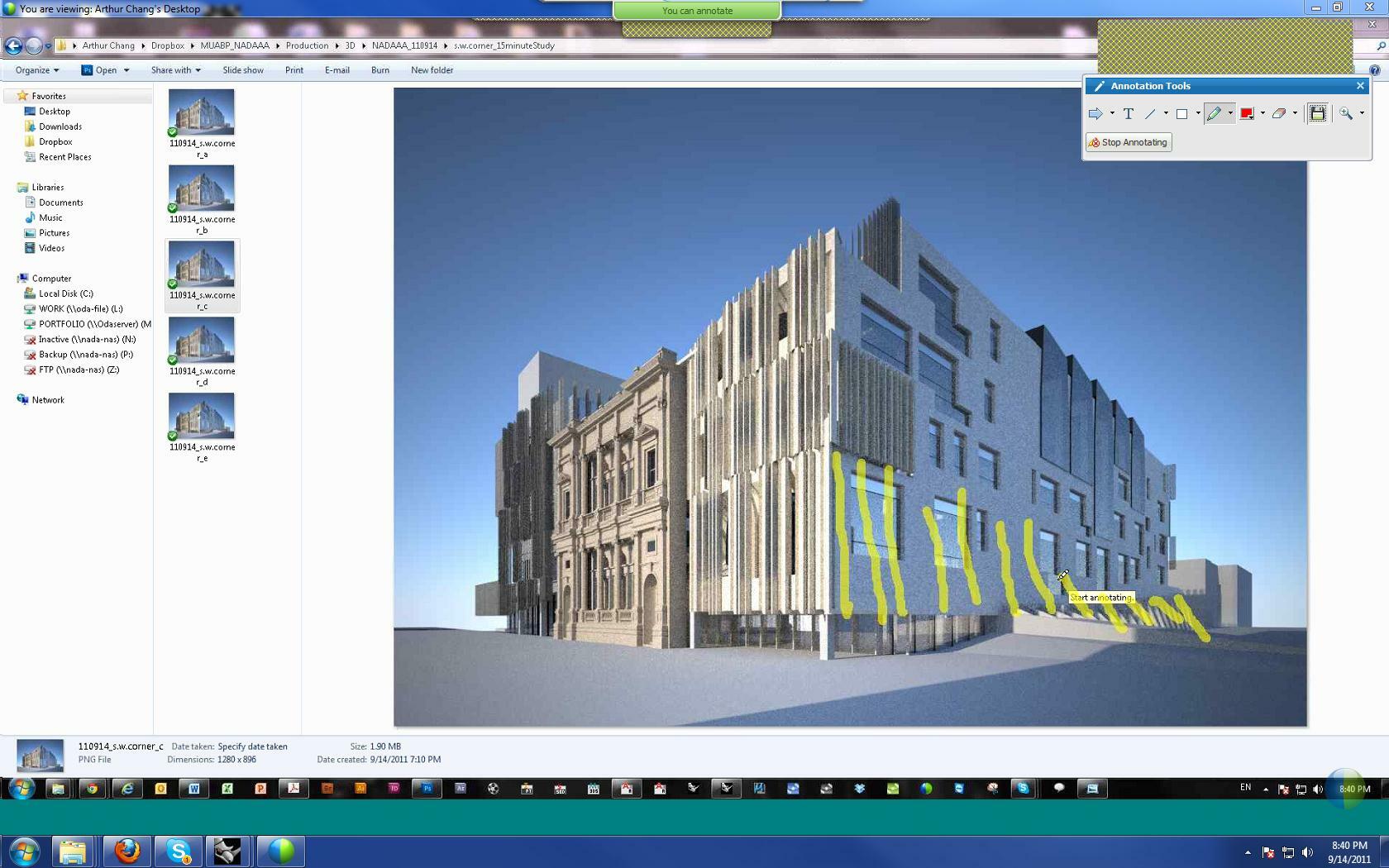This screenshot has width=1389, height=868.
Task: Expand the color swatch dropdown arrow
Action: click(1263, 114)
